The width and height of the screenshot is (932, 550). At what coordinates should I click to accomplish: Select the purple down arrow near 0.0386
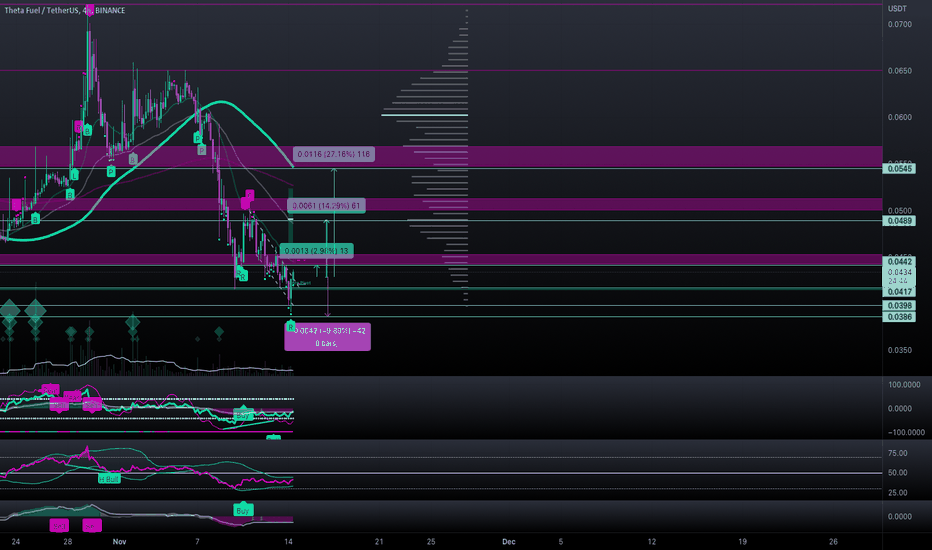(x=328, y=295)
